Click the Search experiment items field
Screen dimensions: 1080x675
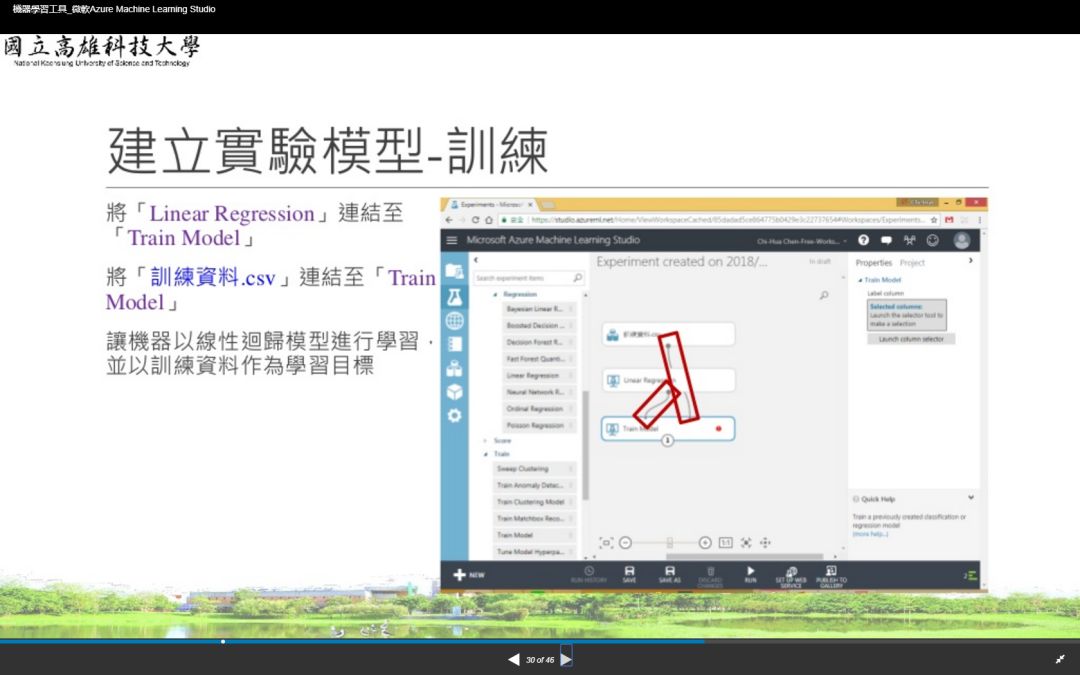click(529, 278)
